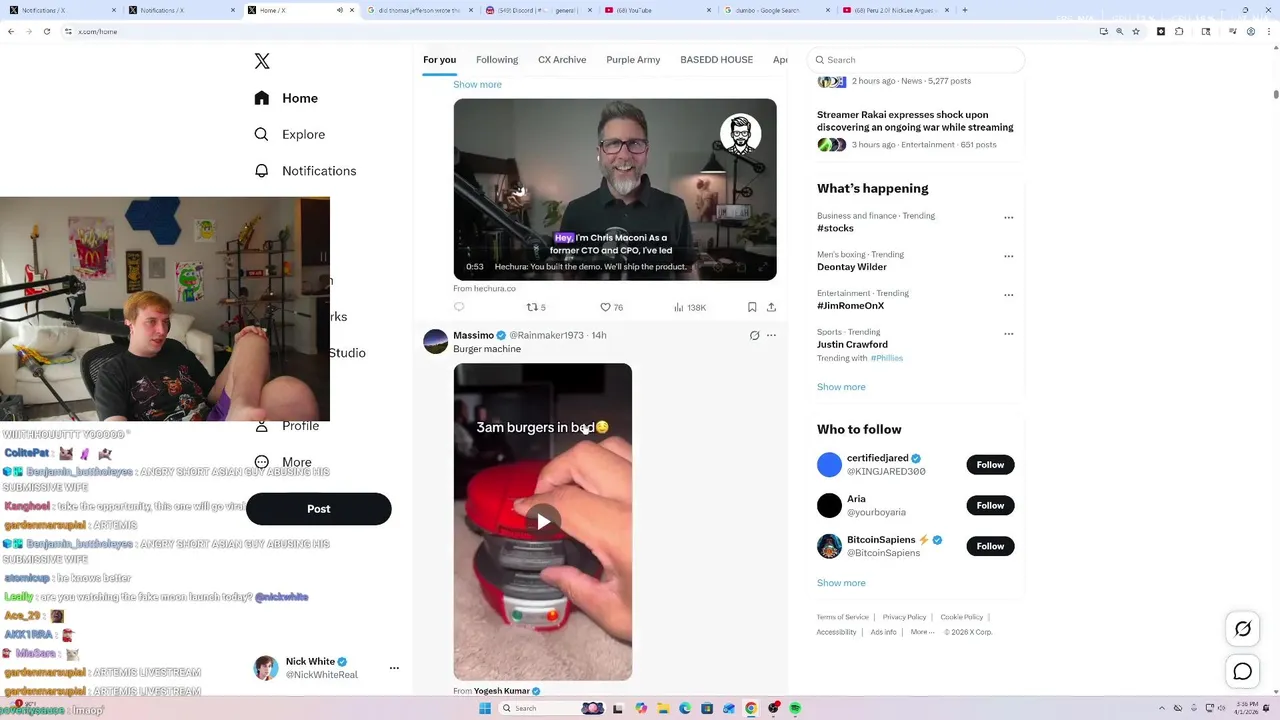Create a new post with the Post button
Image resolution: width=1280 pixels, height=720 pixels.
318,509
